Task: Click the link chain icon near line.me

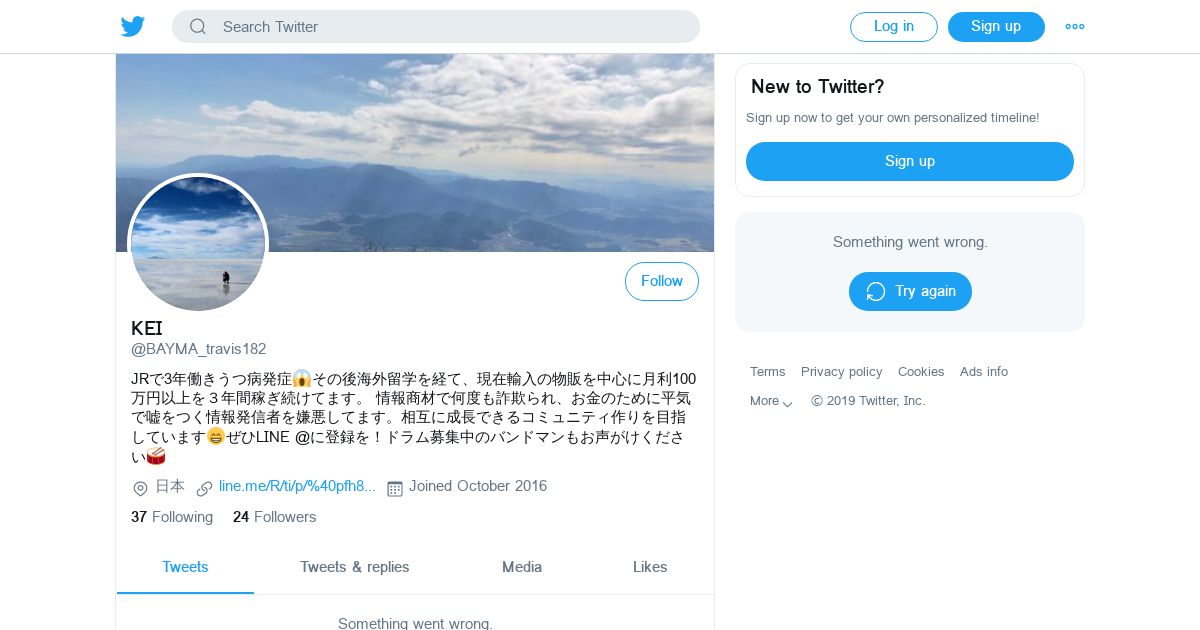Action: [x=204, y=488]
